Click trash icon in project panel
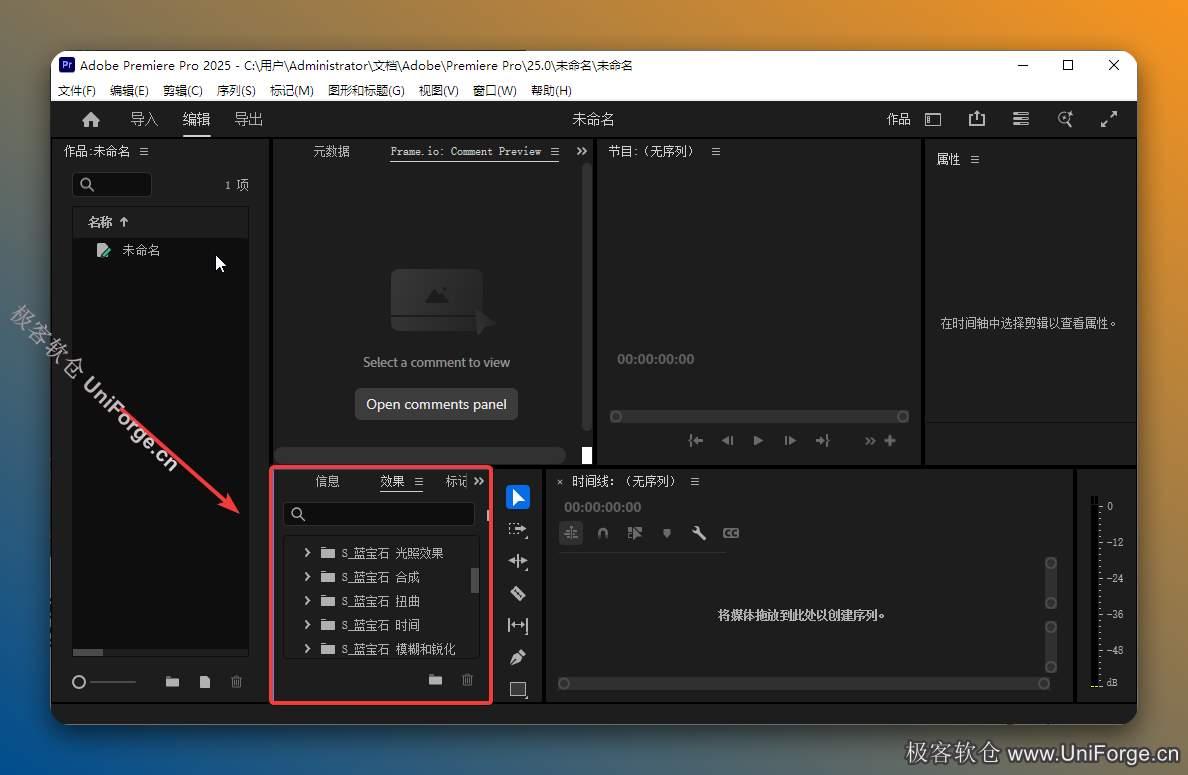1188x775 pixels. coord(236,682)
